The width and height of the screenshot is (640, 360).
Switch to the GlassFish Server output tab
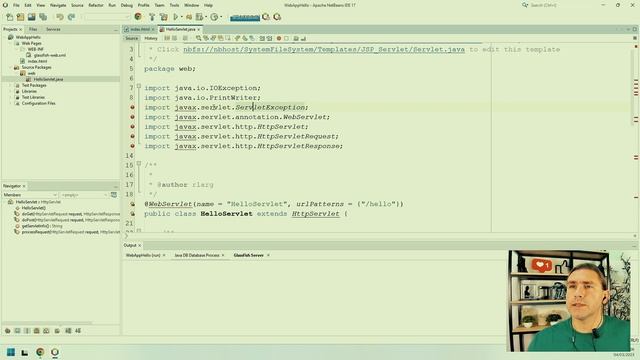(249, 255)
